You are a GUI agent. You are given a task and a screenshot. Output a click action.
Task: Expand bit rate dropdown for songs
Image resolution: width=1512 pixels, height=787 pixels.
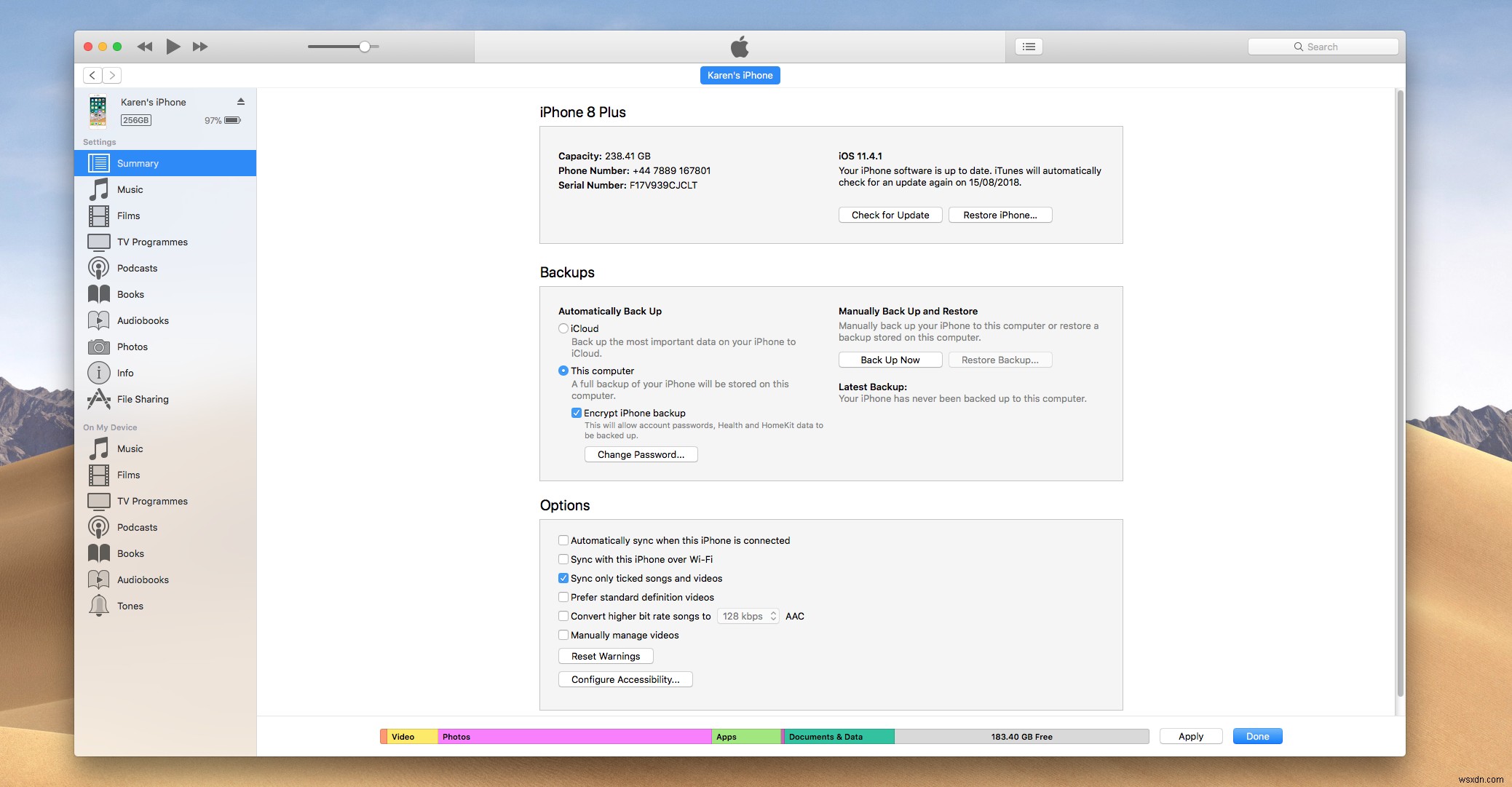[751, 615]
